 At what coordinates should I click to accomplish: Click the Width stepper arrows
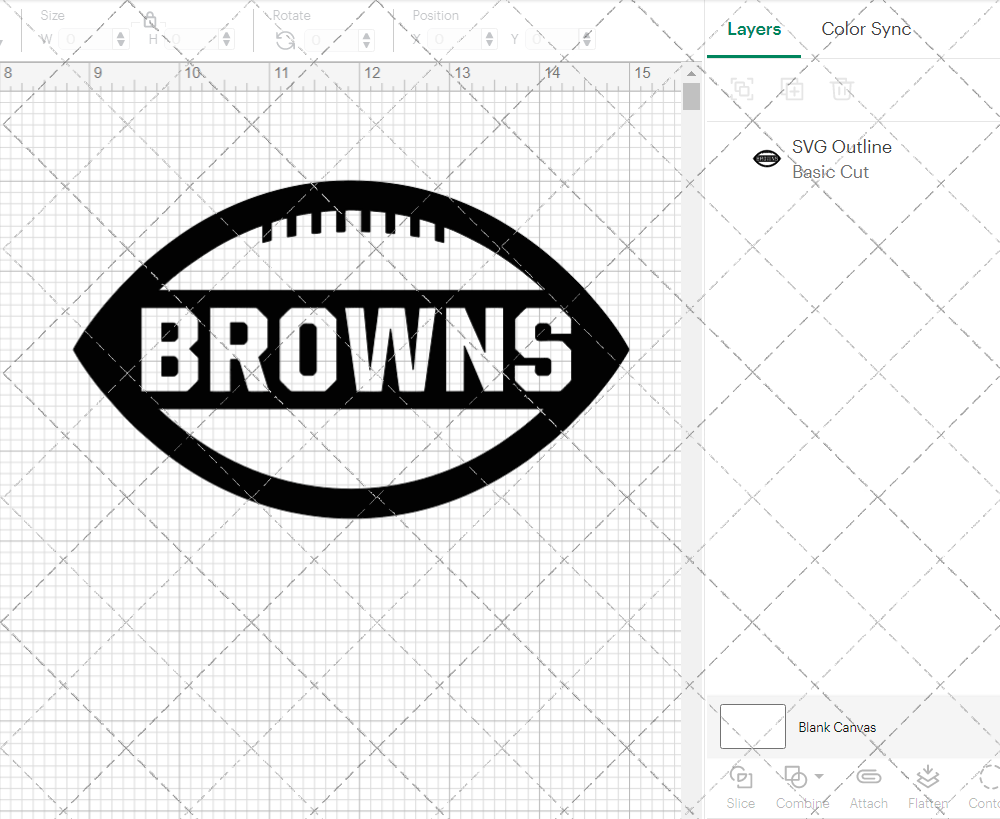(121, 40)
